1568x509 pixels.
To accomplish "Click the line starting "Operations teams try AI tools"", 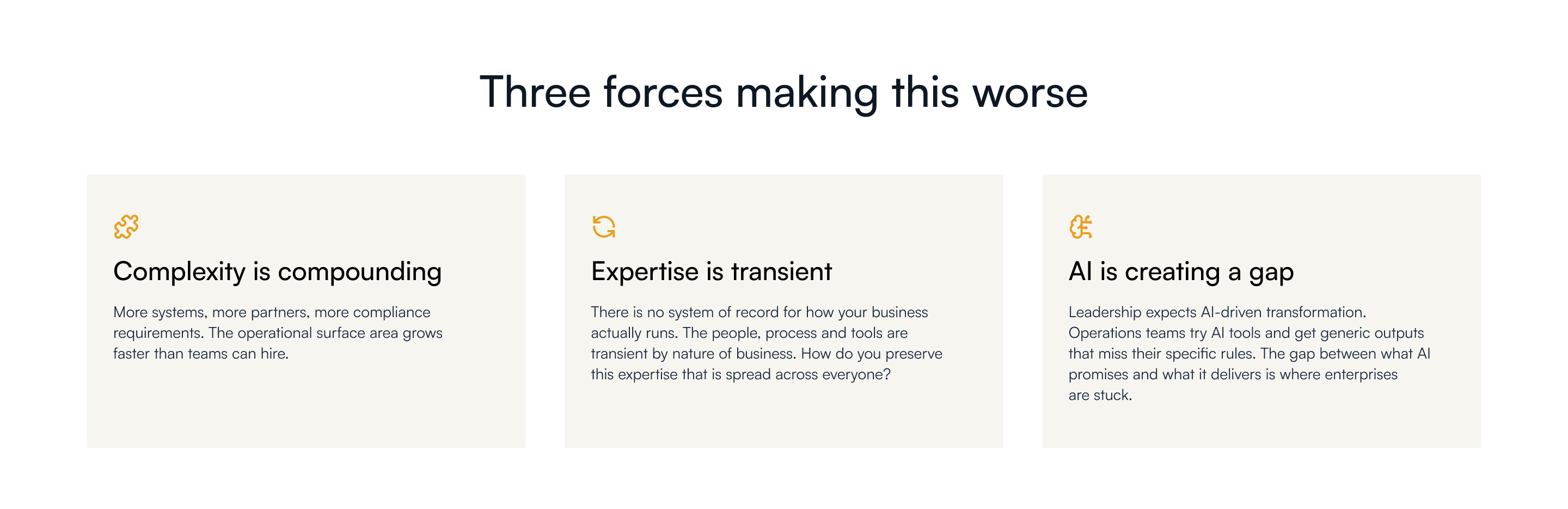I will click(1246, 333).
